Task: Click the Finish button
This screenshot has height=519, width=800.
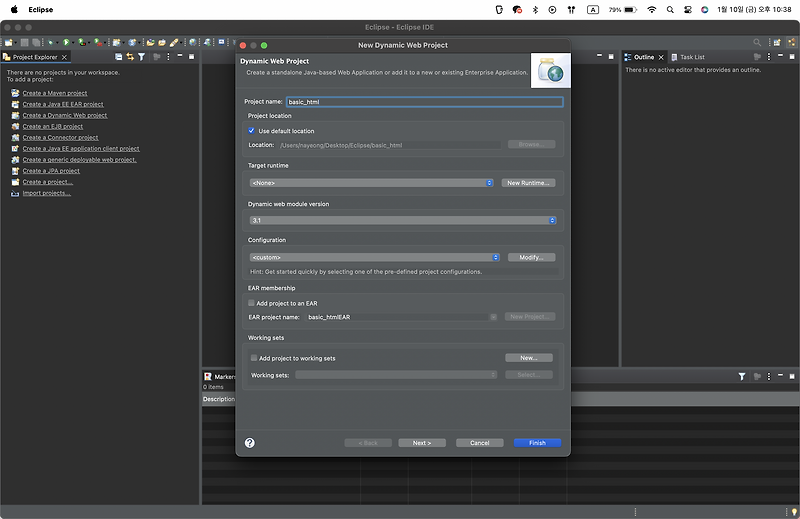Action: coord(537,443)
